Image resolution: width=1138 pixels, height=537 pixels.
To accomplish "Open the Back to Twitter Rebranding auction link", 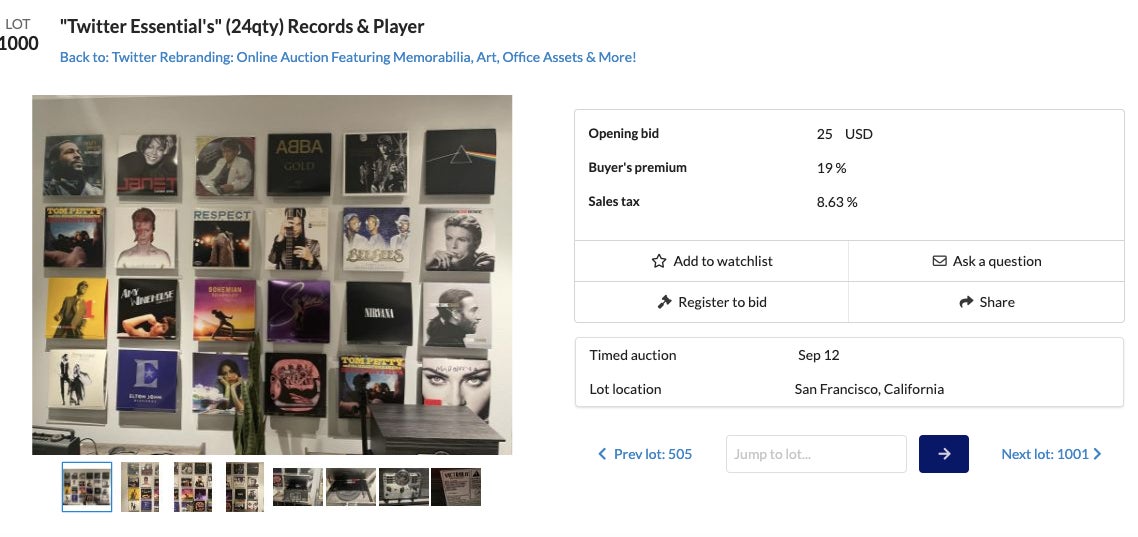I will (348, 57).
